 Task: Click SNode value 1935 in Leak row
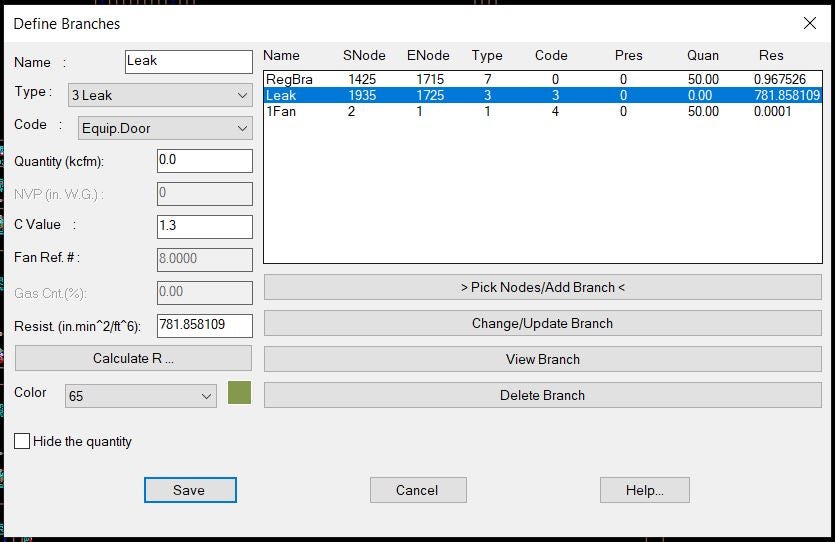362,95
